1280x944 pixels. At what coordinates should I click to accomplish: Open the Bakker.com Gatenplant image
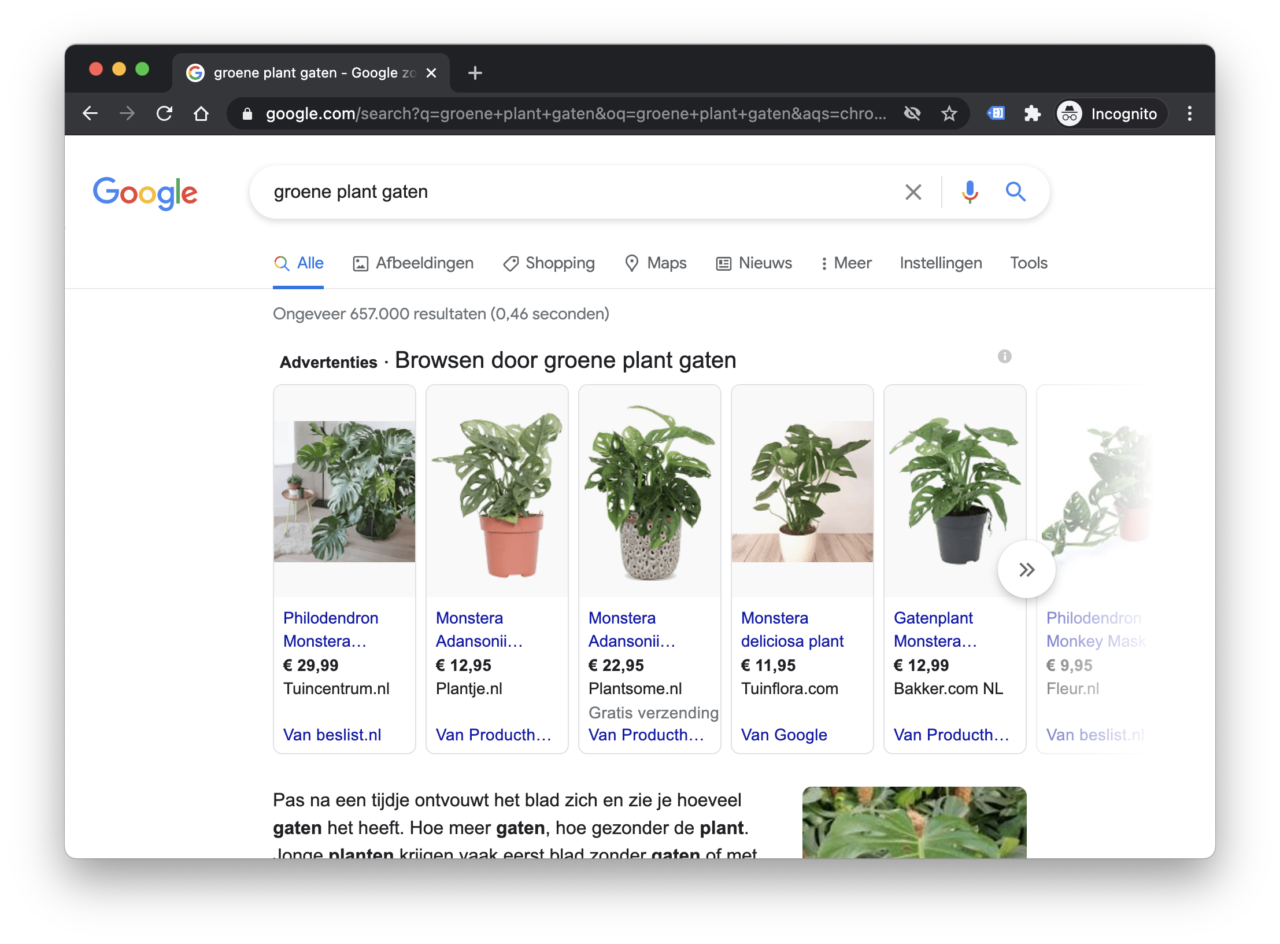(955, 491)
